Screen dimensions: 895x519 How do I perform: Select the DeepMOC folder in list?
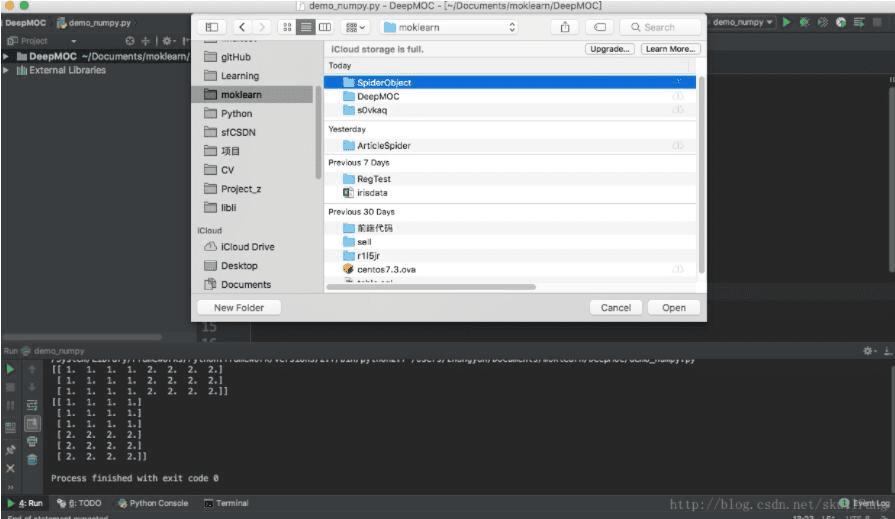click(510, 96)
